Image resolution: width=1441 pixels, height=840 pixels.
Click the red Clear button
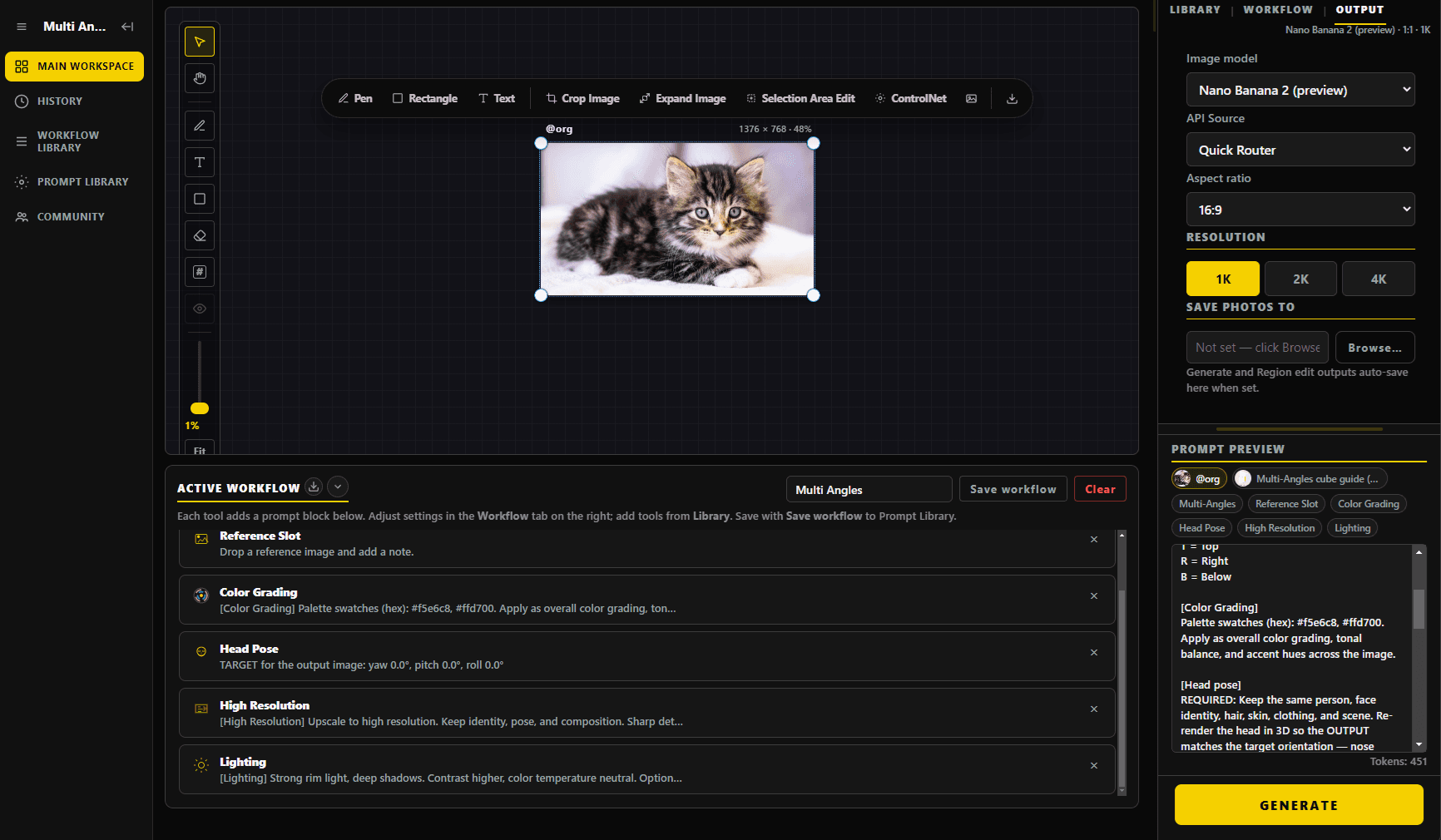click(1100, 489)
